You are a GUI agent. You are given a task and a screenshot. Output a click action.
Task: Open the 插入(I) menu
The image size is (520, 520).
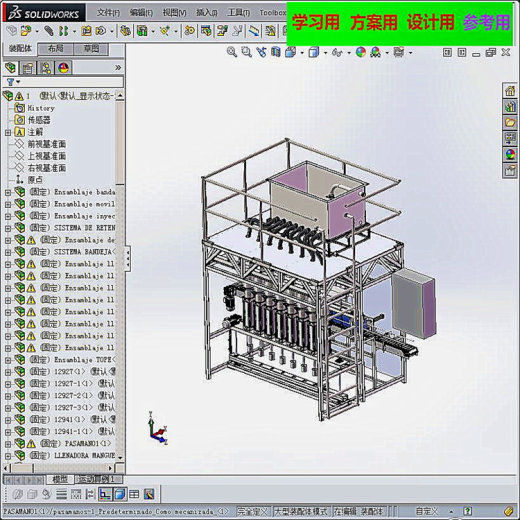(x=207, y=13)
